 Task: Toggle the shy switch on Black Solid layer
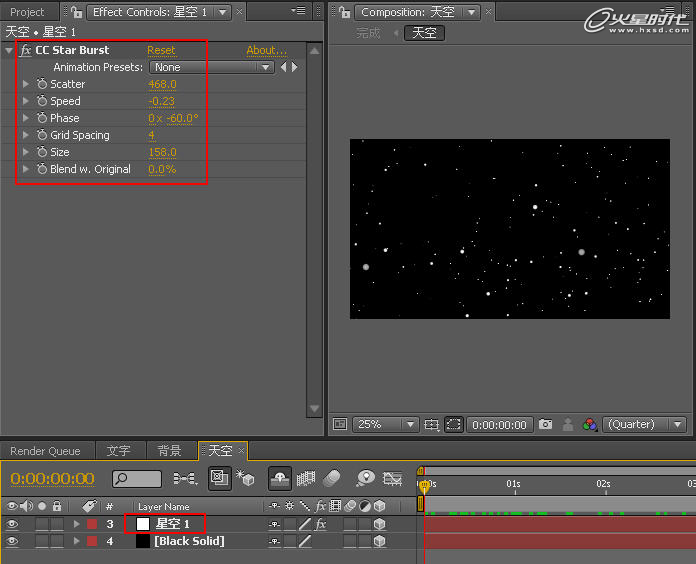[x=274, y=541]
